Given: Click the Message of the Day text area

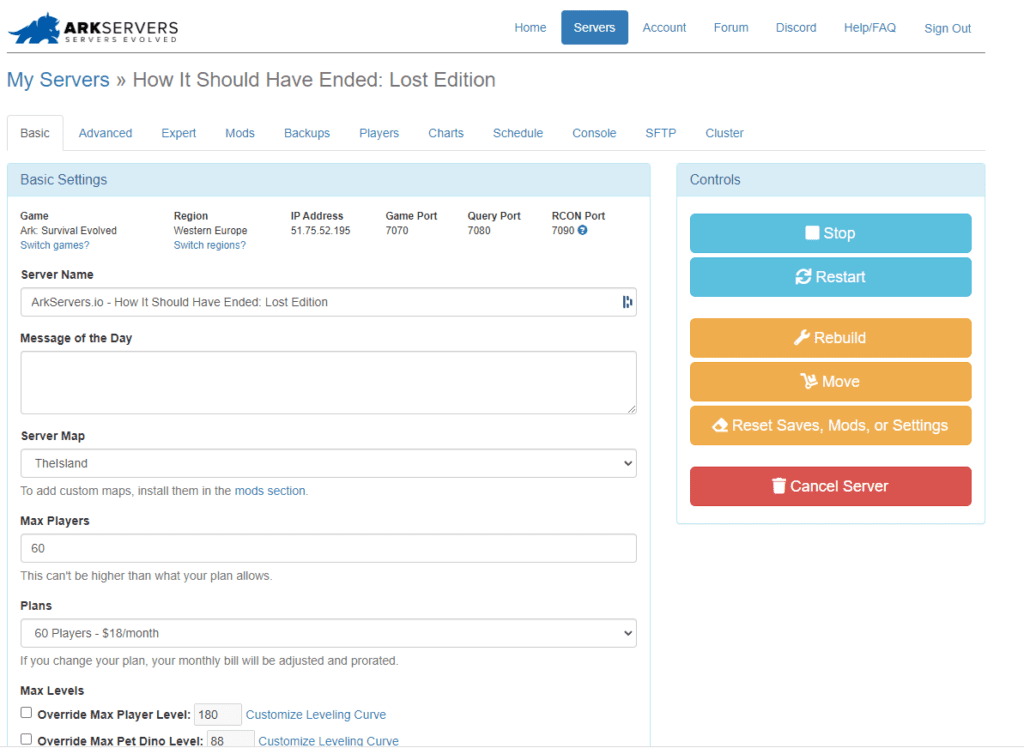Looking at the screenshot, I should point(328,383).
